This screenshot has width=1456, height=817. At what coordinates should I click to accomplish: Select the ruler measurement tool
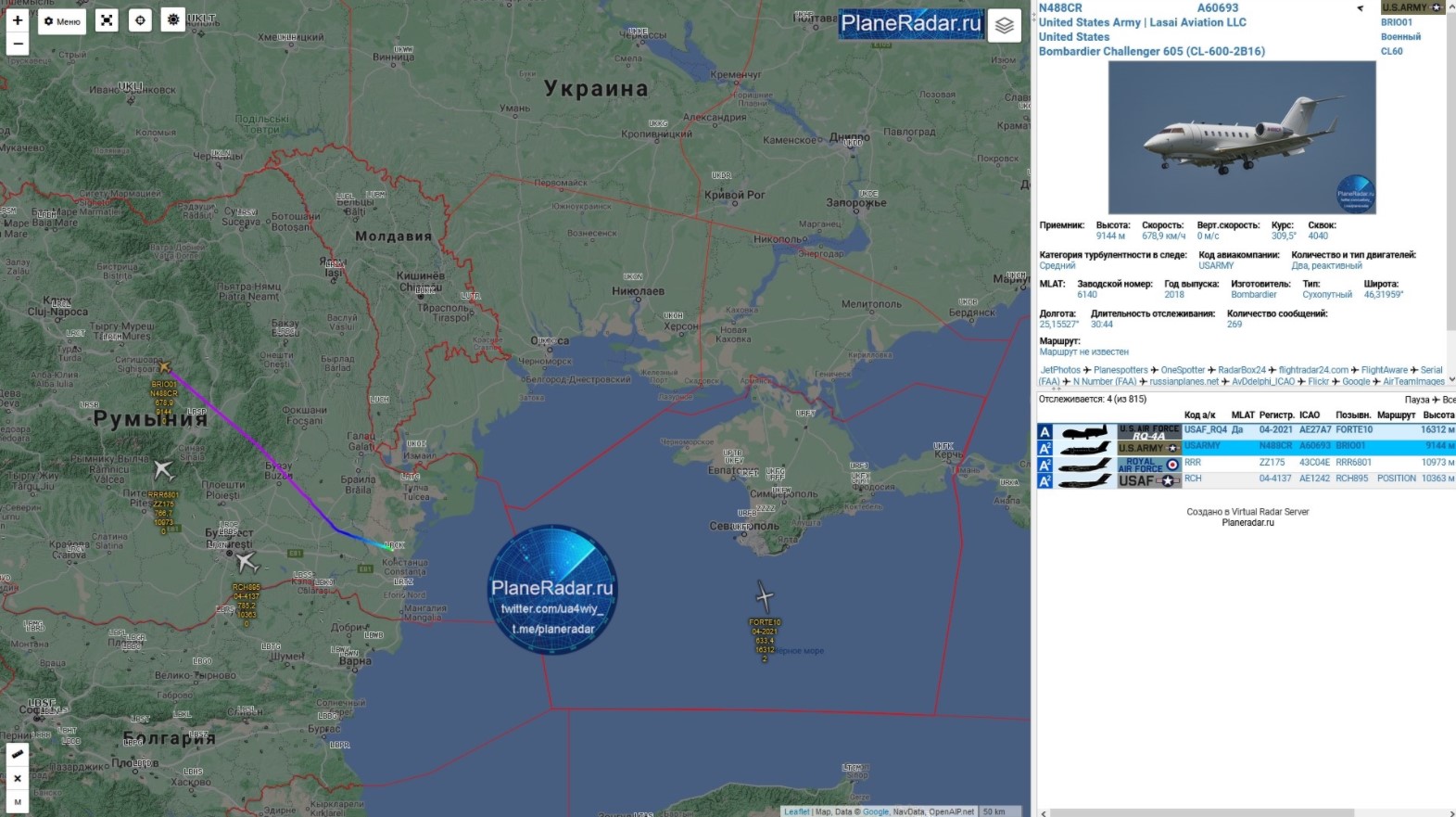point(18,754)
